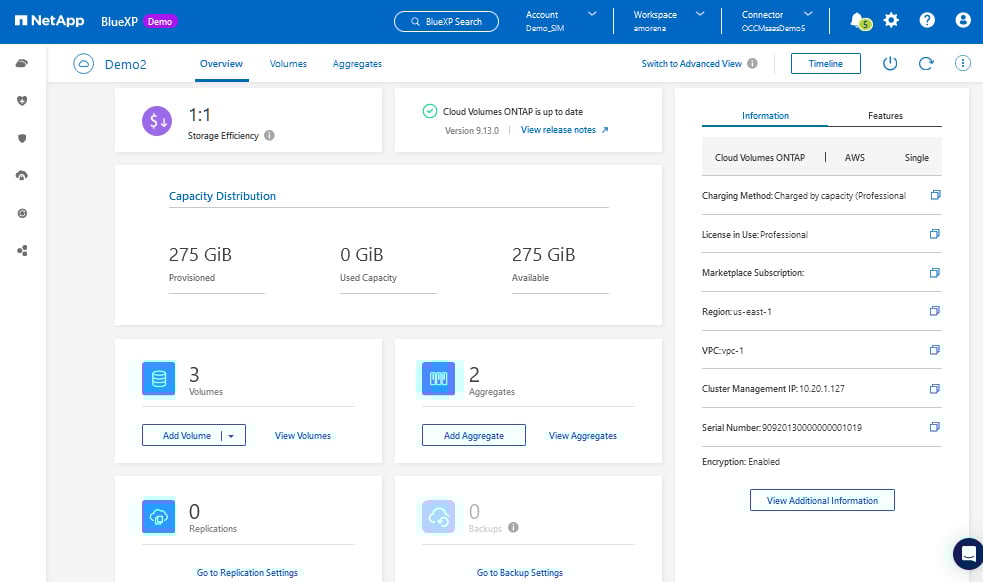Click the power icon for Demo2

(890, 64)
